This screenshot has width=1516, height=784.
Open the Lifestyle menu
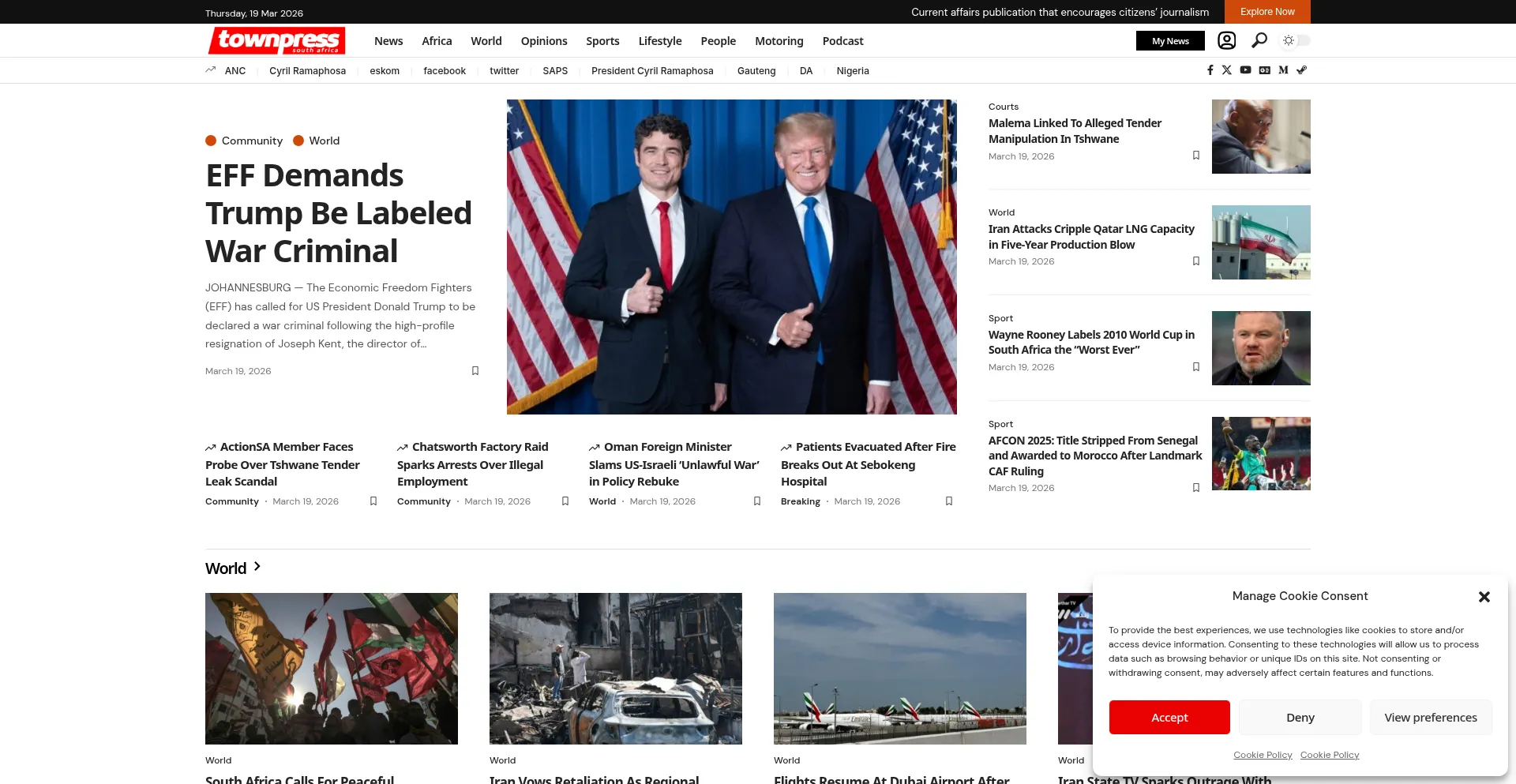click(660, 41)
